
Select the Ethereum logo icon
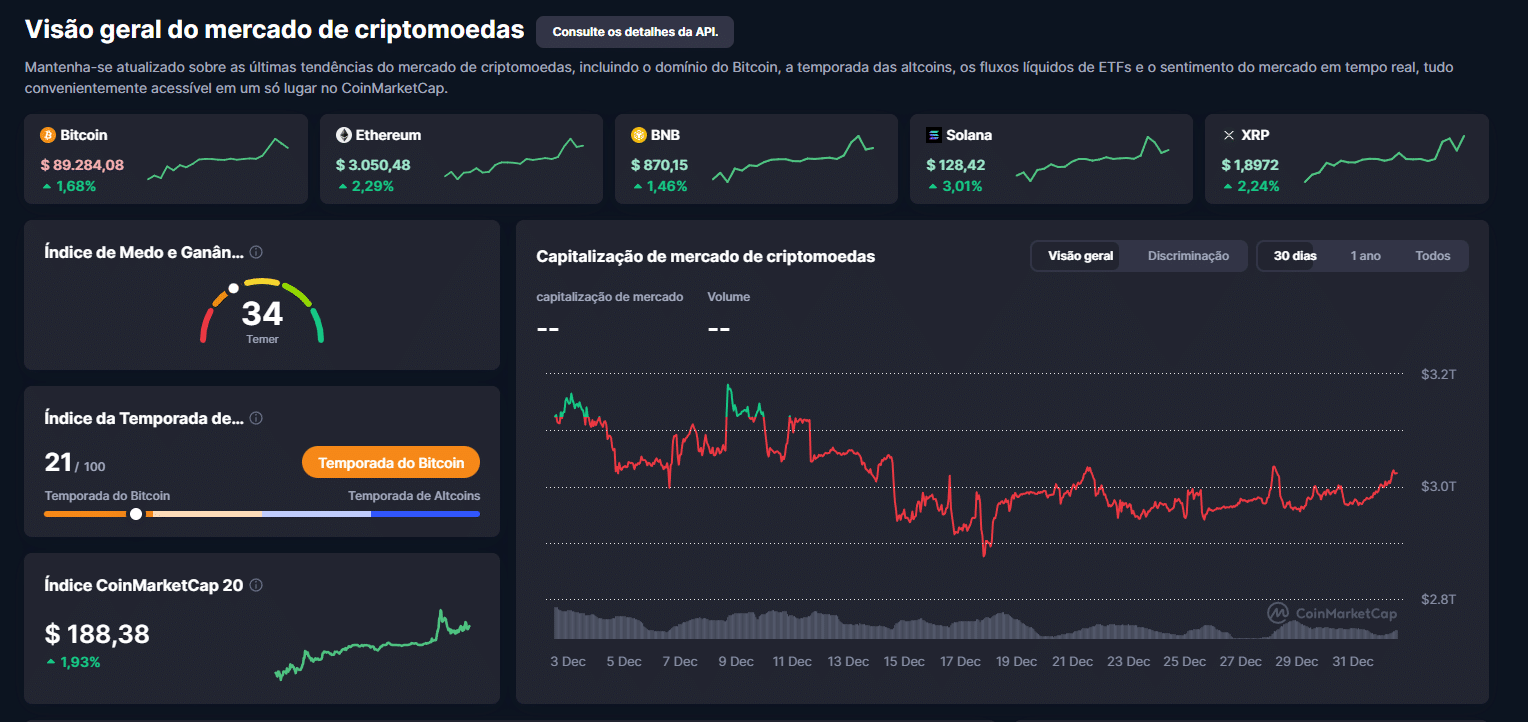click(x=343, y=134)
